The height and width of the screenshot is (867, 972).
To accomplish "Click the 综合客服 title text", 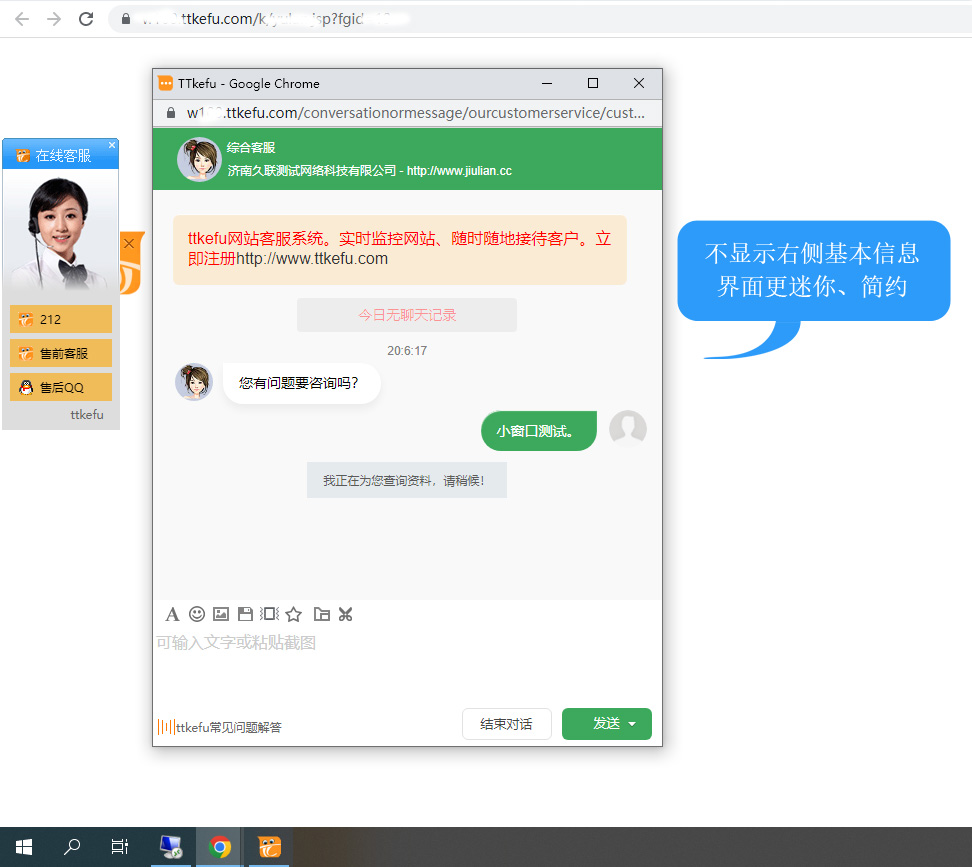I will coord(251,147).
